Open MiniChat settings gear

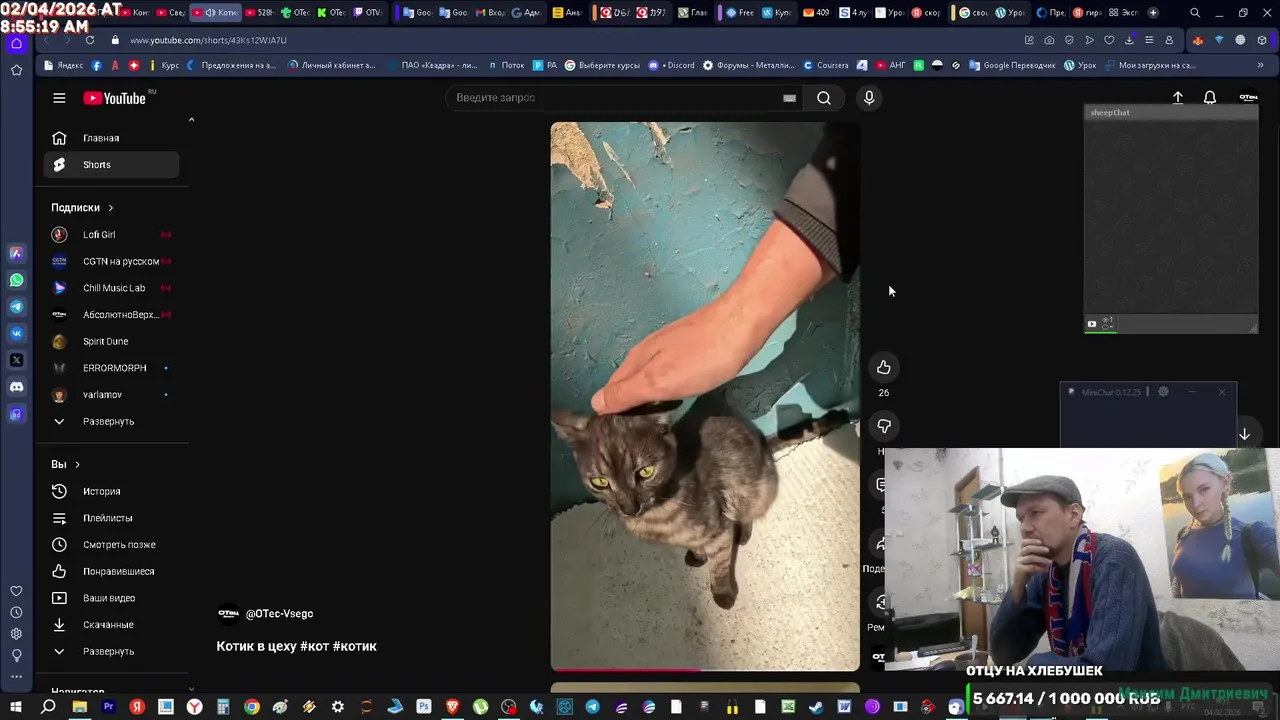[1163, 392]
